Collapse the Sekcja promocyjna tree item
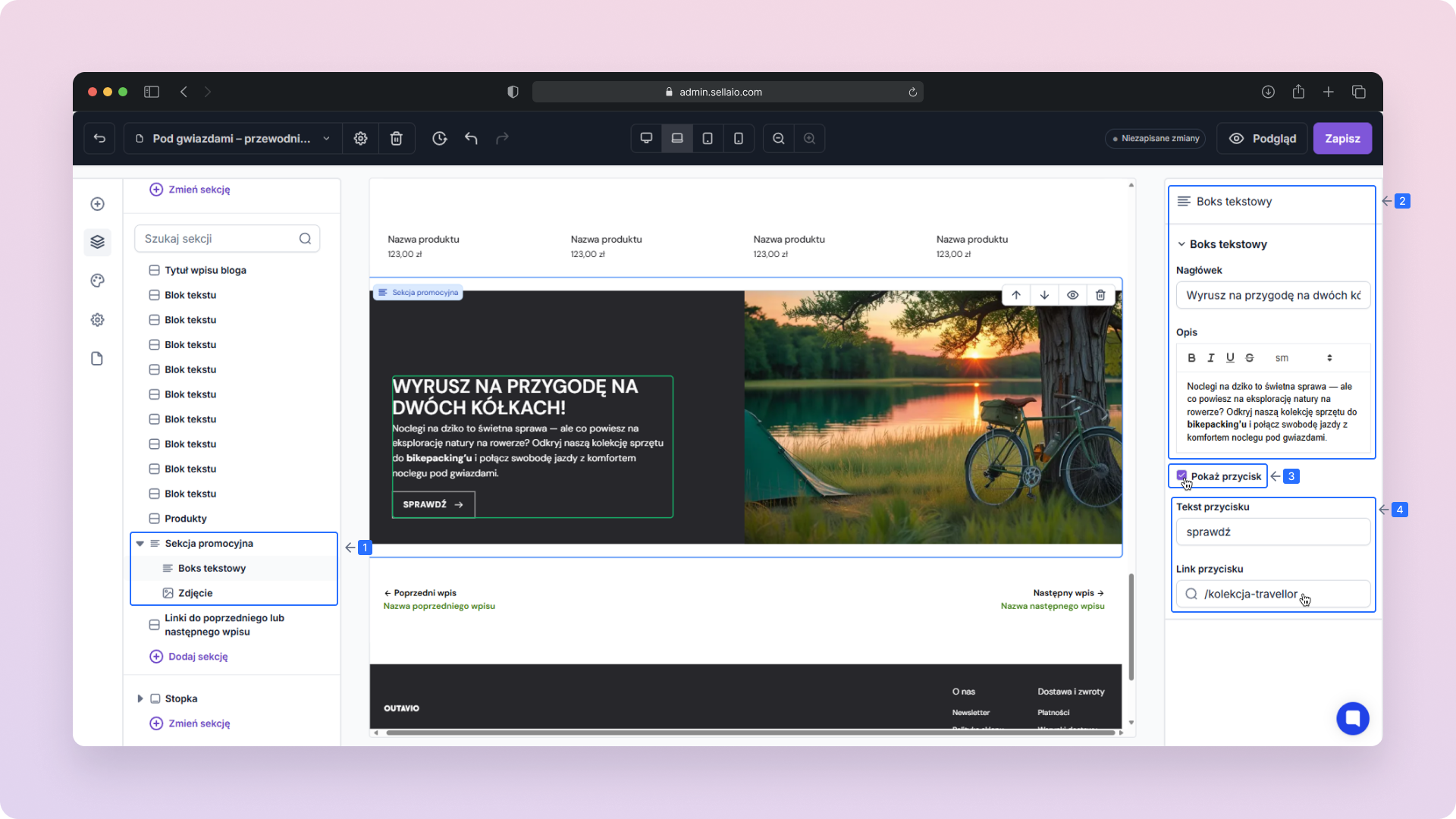Screen dimensions: 1456x819 [140, 544]
